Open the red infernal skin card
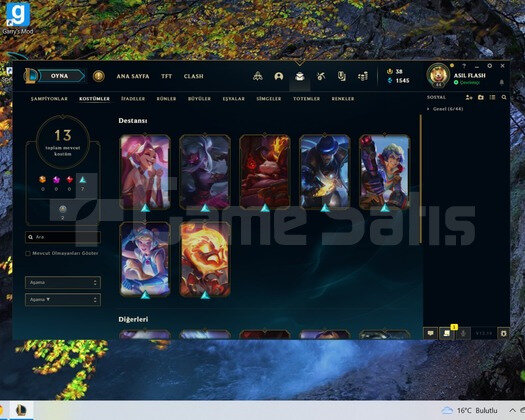This screenshot has height=420, width=525. pos(265,172)
